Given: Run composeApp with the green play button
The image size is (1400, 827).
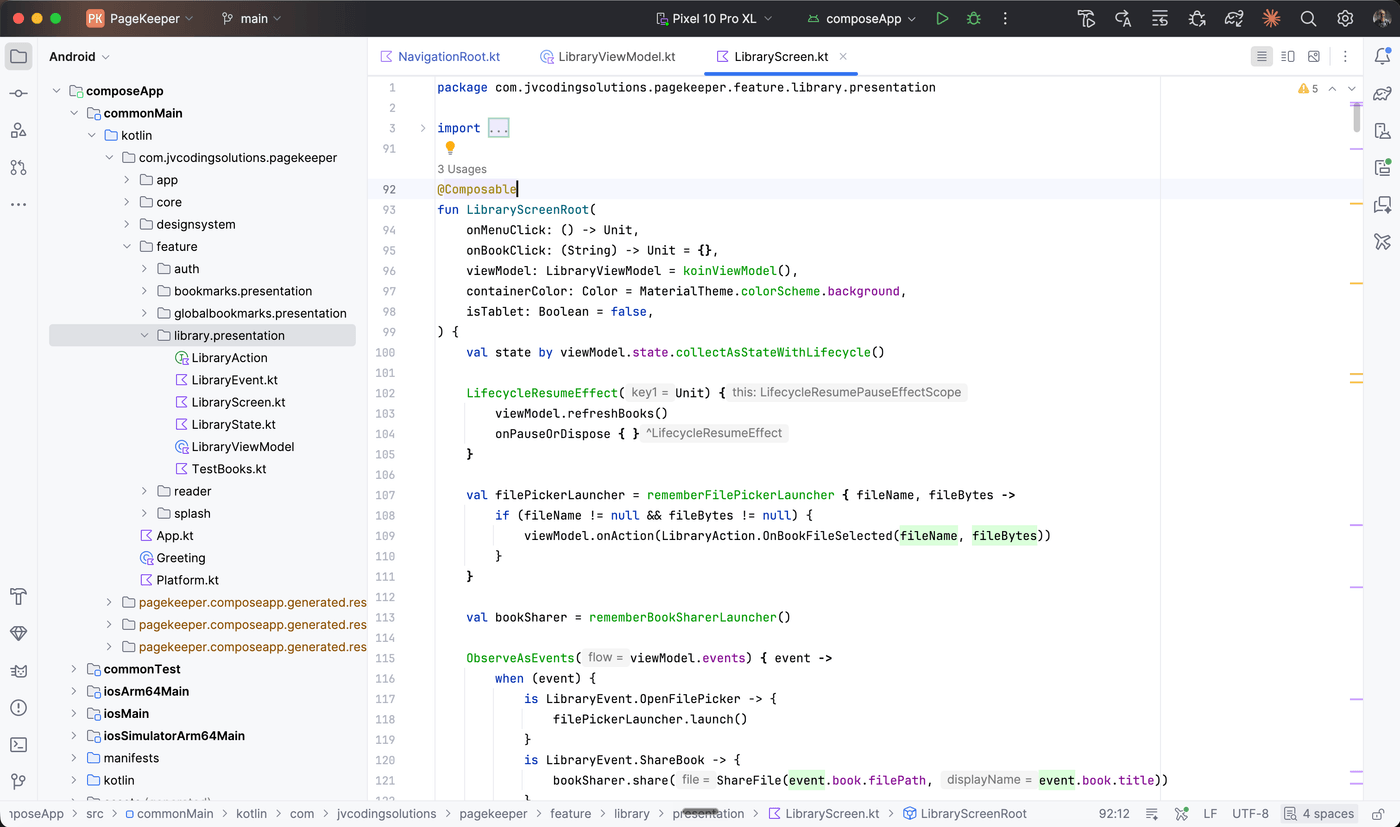Looking at the screenshot, I should (942, 18).
